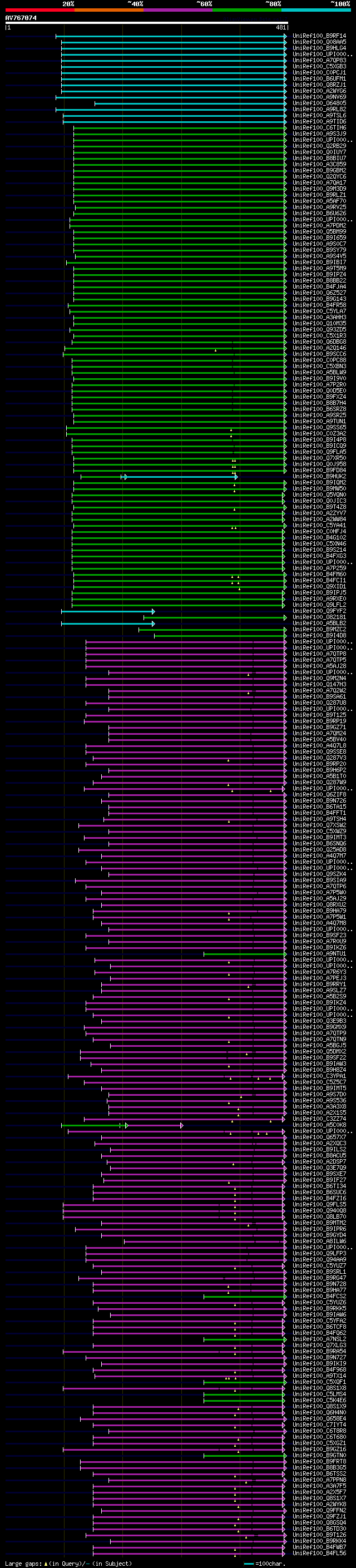Click the UniRef100_A3C859 label
Viewport: 356px width, 1568px height.
[319, 164]
